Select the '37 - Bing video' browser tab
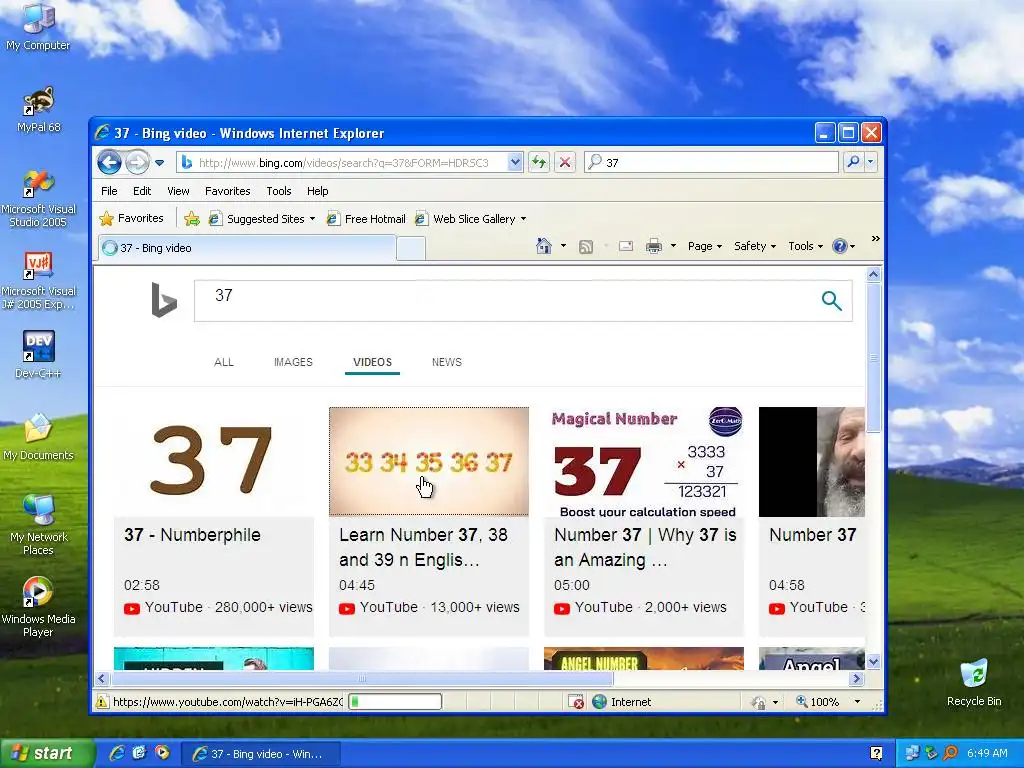The width and height of the screenshot is (1024, 768). pyautogui.click(x=247, y=248)
